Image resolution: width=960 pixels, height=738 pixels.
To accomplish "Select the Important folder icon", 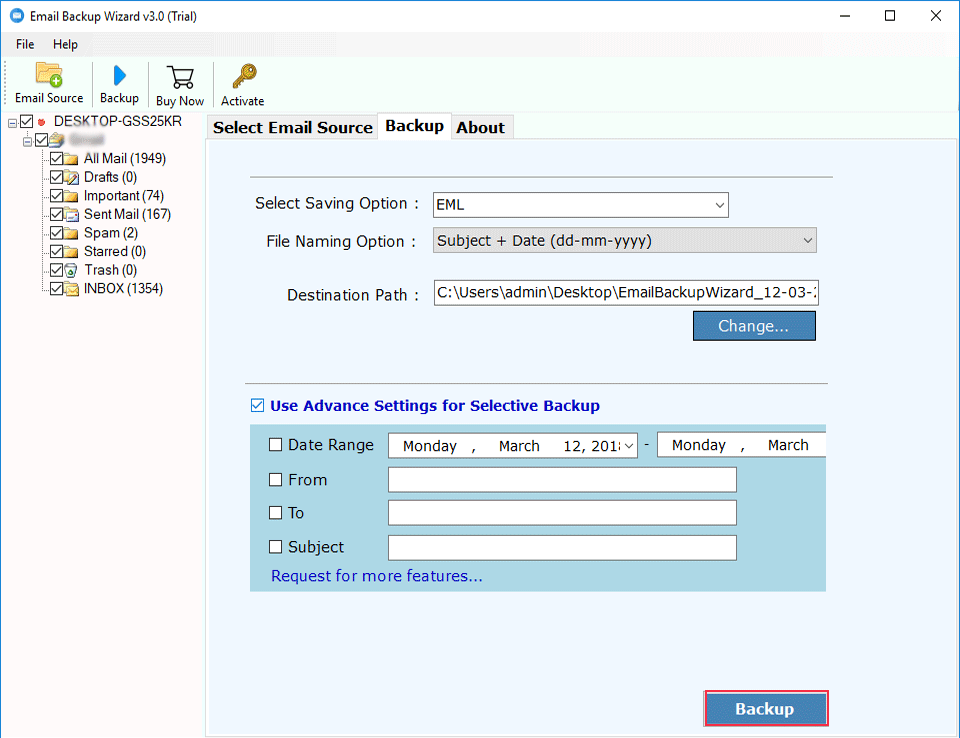I will pyautogui.click(x=72, y=196).
